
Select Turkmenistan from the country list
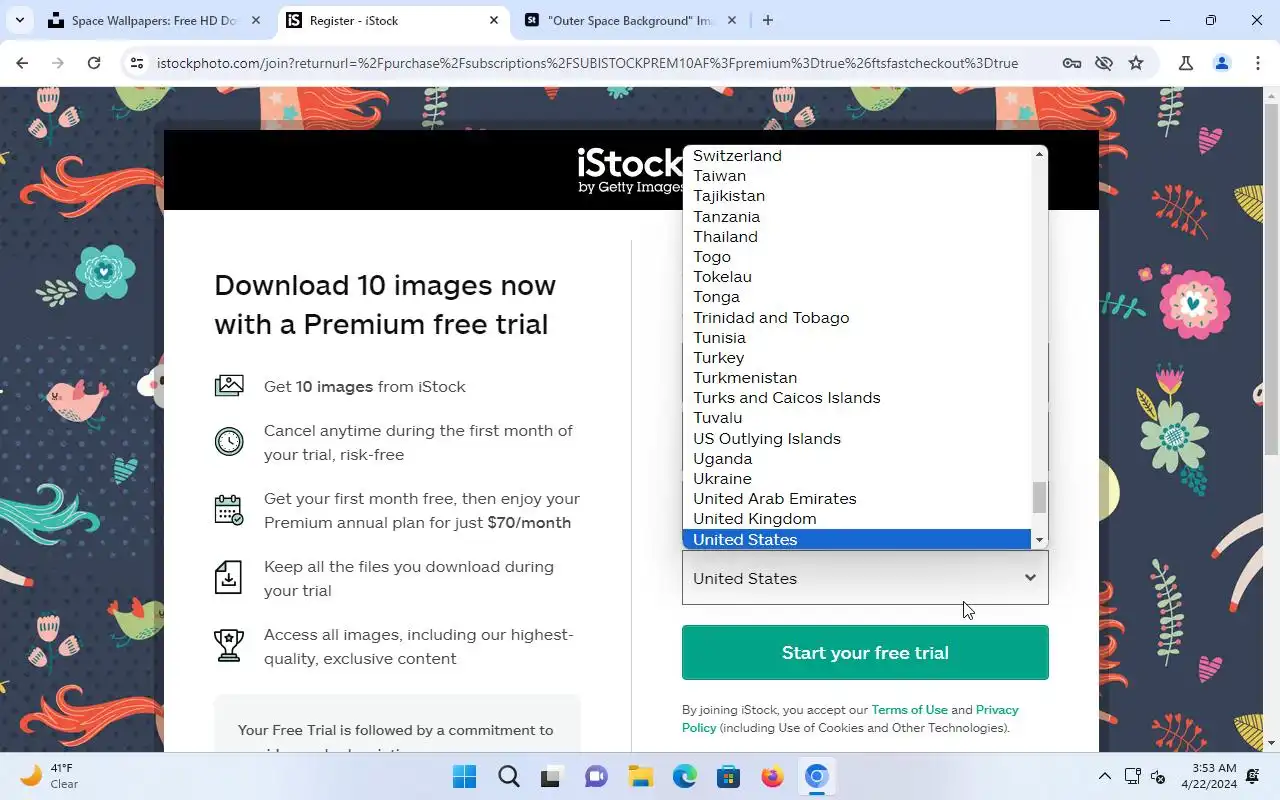(x=857, y=378)
